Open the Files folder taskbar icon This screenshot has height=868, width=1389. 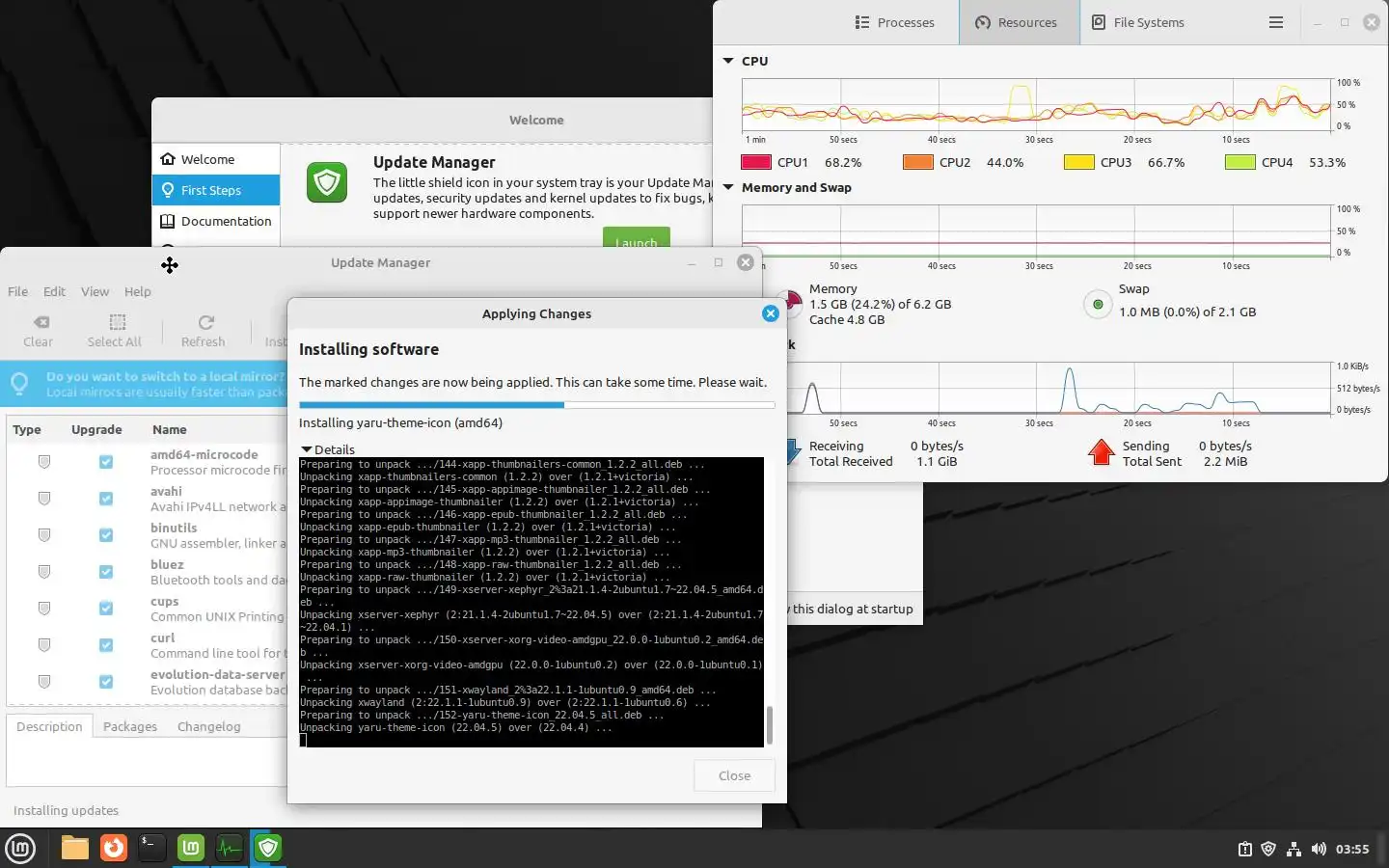coord(74,849)
